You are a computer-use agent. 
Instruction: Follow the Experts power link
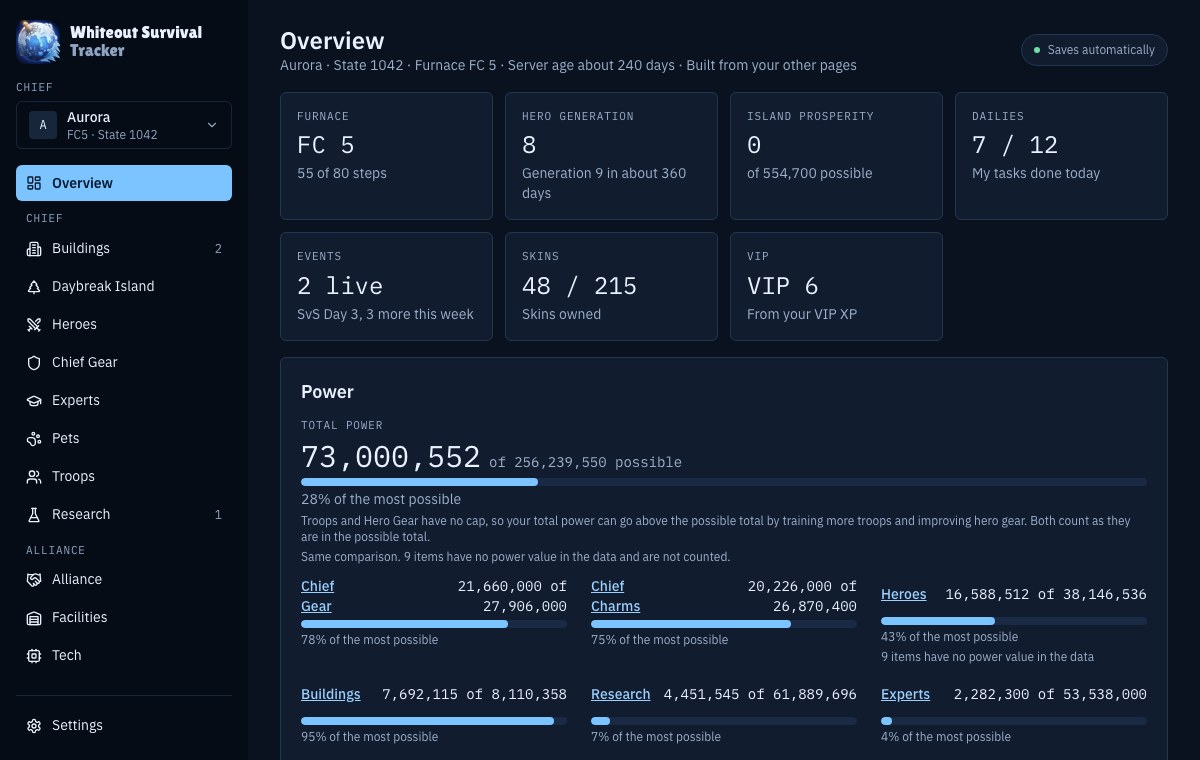[x=905, y=694]
